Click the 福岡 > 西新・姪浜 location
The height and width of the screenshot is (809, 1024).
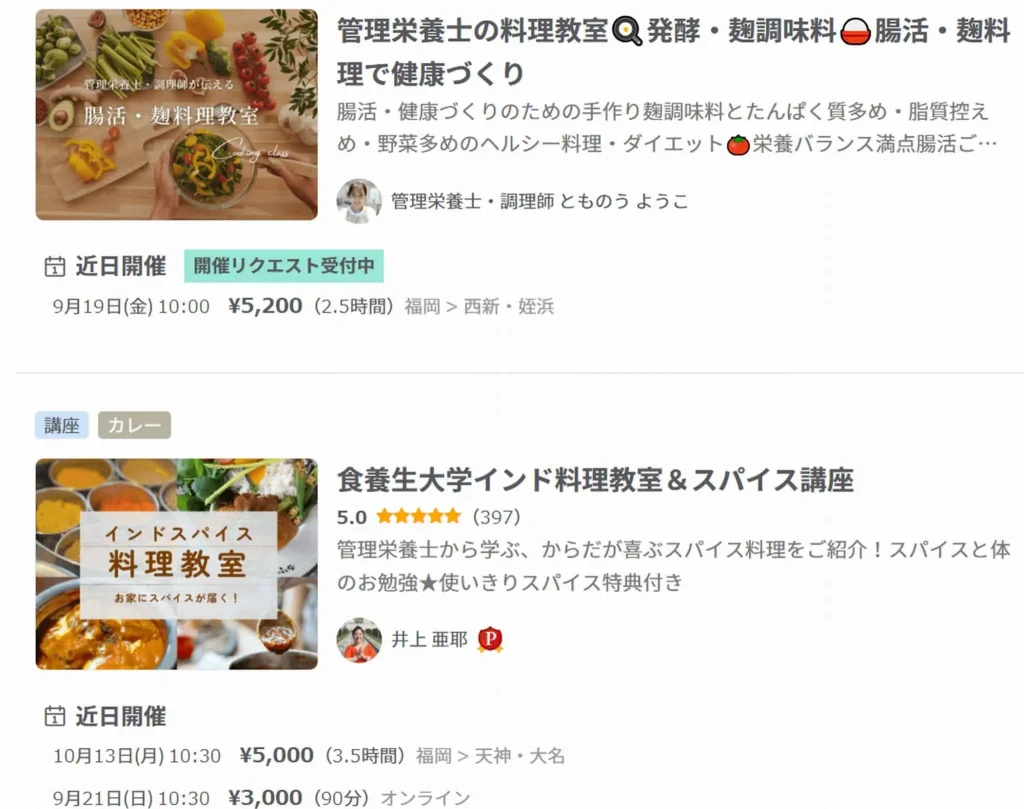[479, 306]
